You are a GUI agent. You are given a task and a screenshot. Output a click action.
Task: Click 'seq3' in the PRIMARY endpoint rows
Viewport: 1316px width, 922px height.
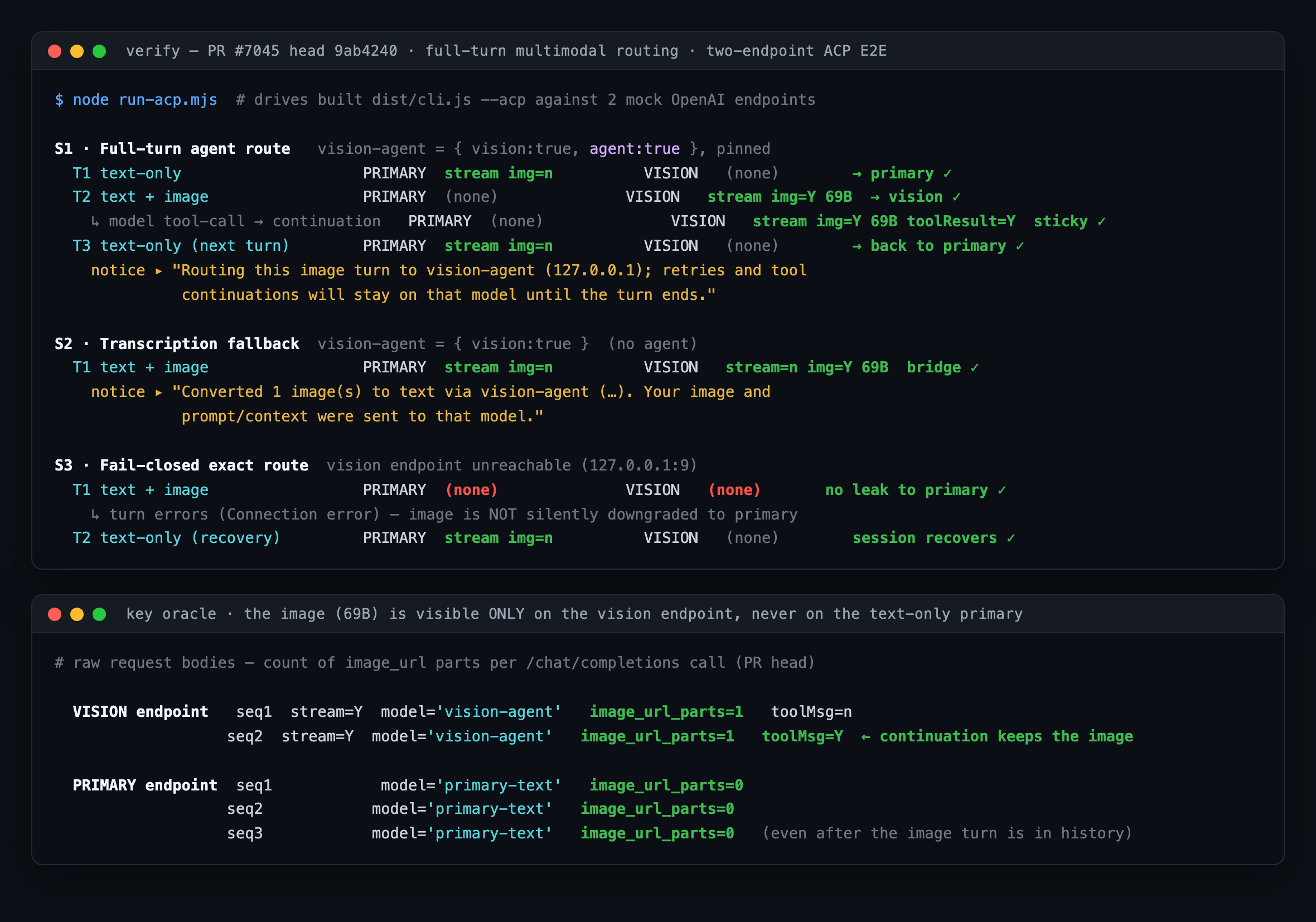245,833
